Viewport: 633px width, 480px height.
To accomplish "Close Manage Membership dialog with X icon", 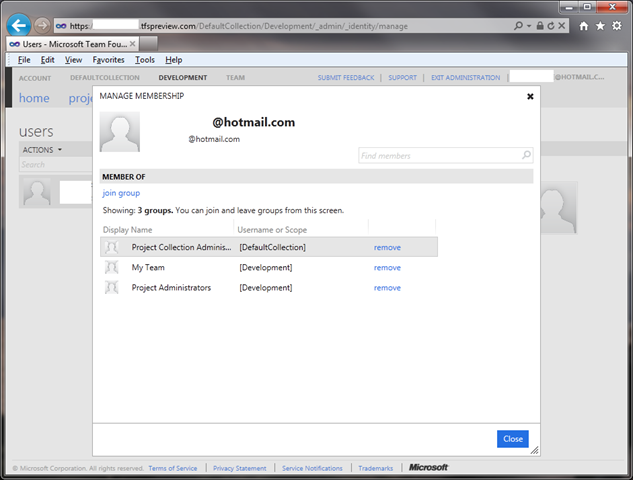I will point(529,97).
